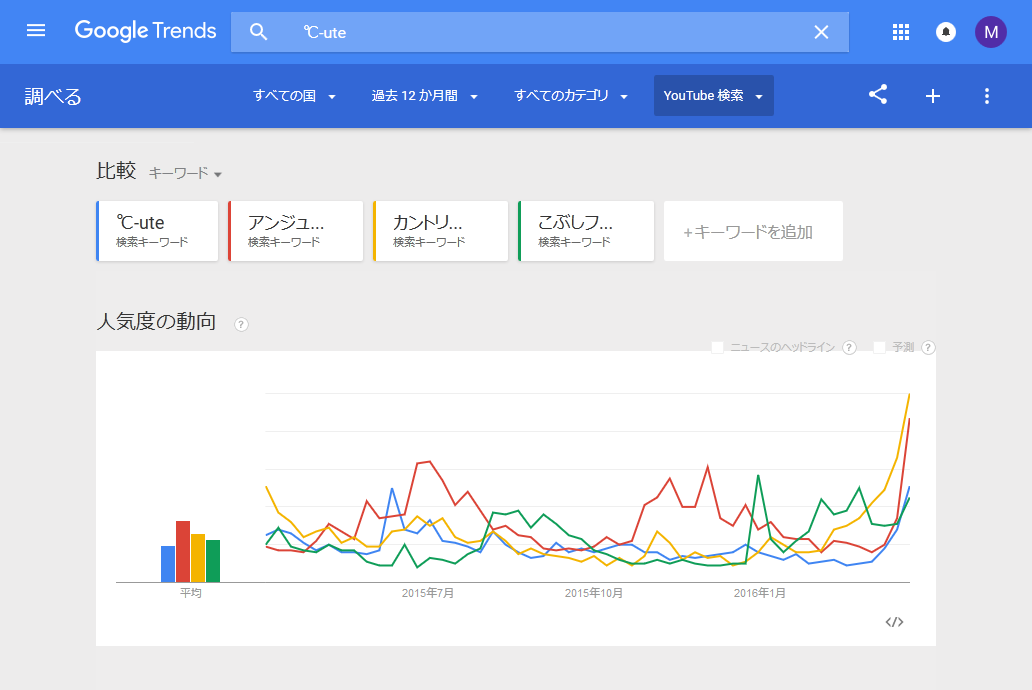Click help icon beside ニュースのヘッドライン
Screen dimensions: 1032x690
(849, 347)
